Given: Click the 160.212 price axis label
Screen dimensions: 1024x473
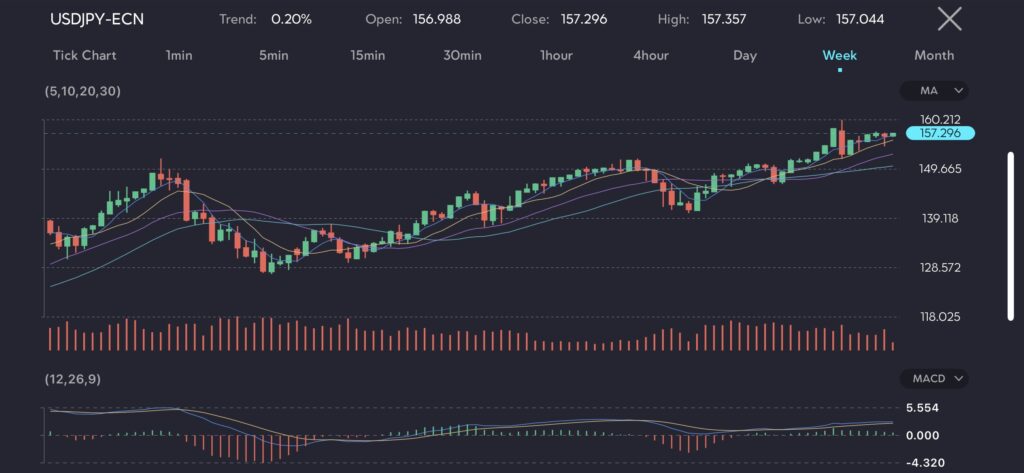Looking at the screenshot, I should 940,119.
